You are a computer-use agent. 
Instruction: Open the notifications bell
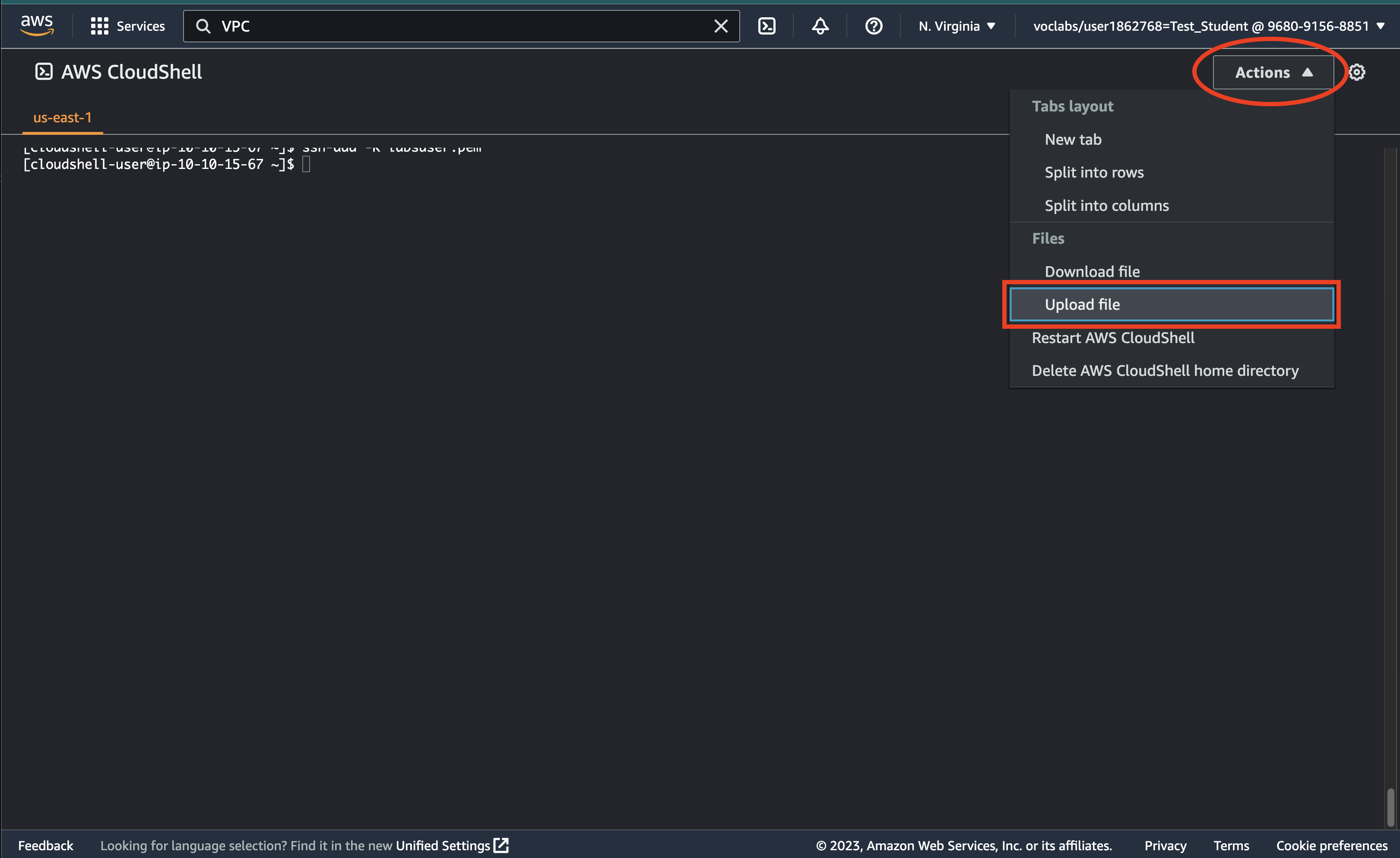[x=820, y=26]
